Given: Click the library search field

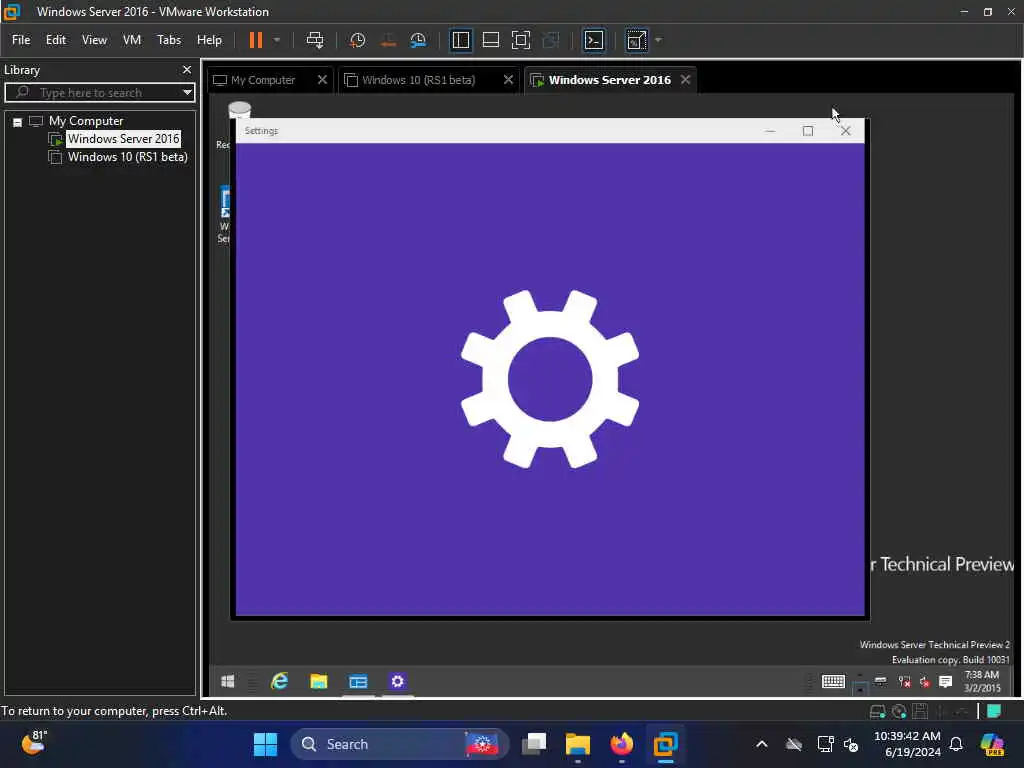Looking at the screenshot, I should click(x=98, y=93).
